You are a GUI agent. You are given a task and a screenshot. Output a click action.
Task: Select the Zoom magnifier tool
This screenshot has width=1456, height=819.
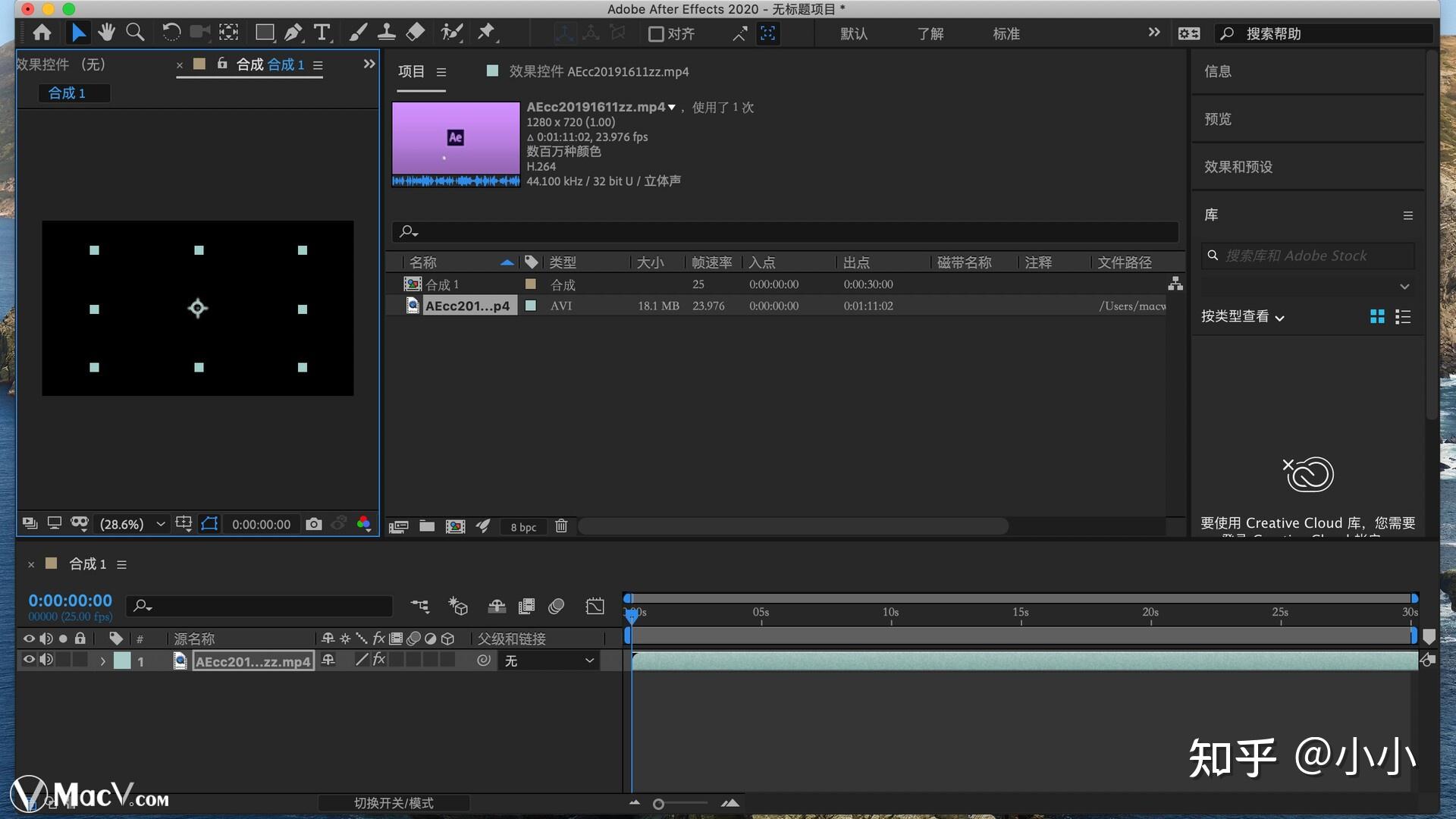(135, 33)
